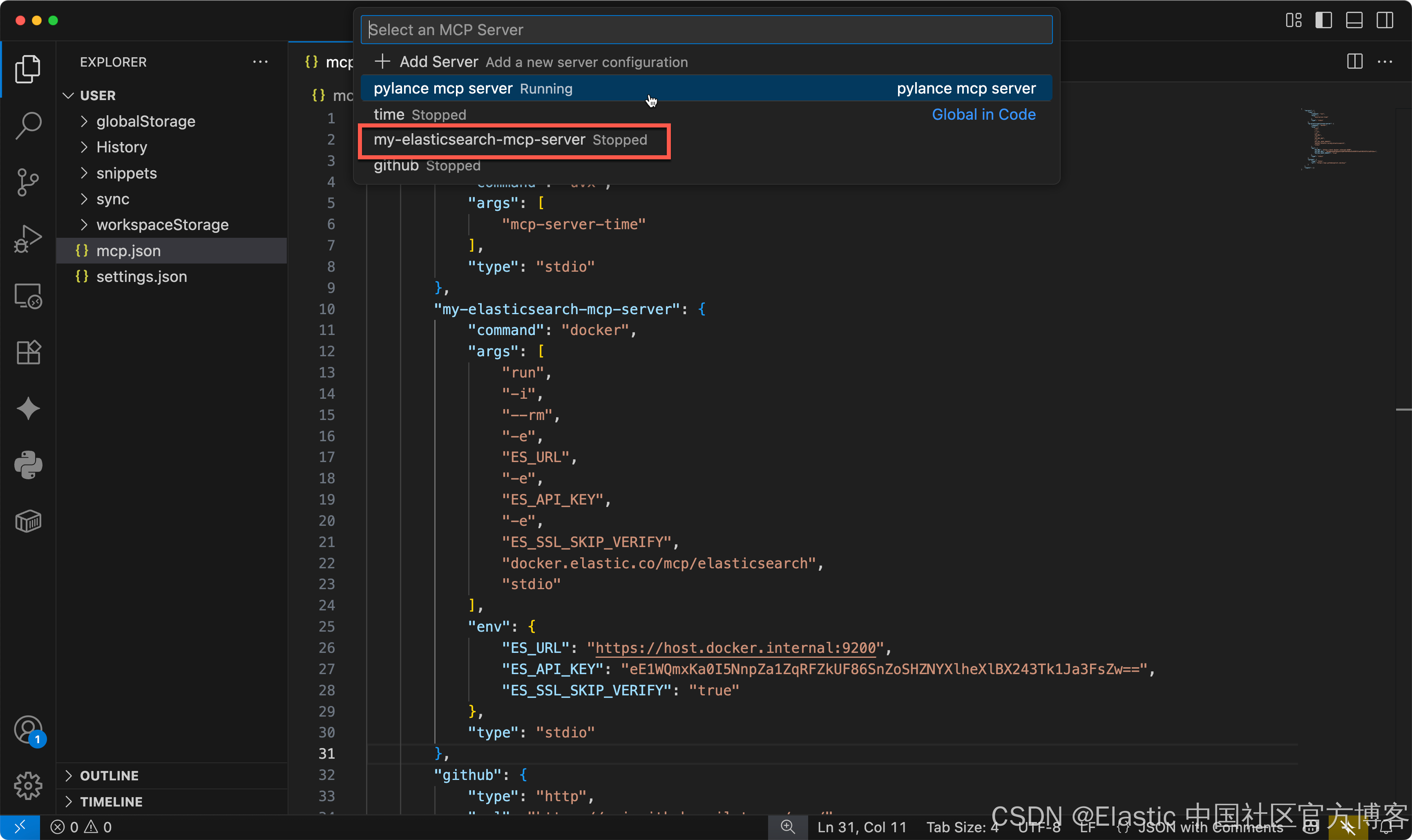Select mcp.json in Explorer

tap(172, 251)
